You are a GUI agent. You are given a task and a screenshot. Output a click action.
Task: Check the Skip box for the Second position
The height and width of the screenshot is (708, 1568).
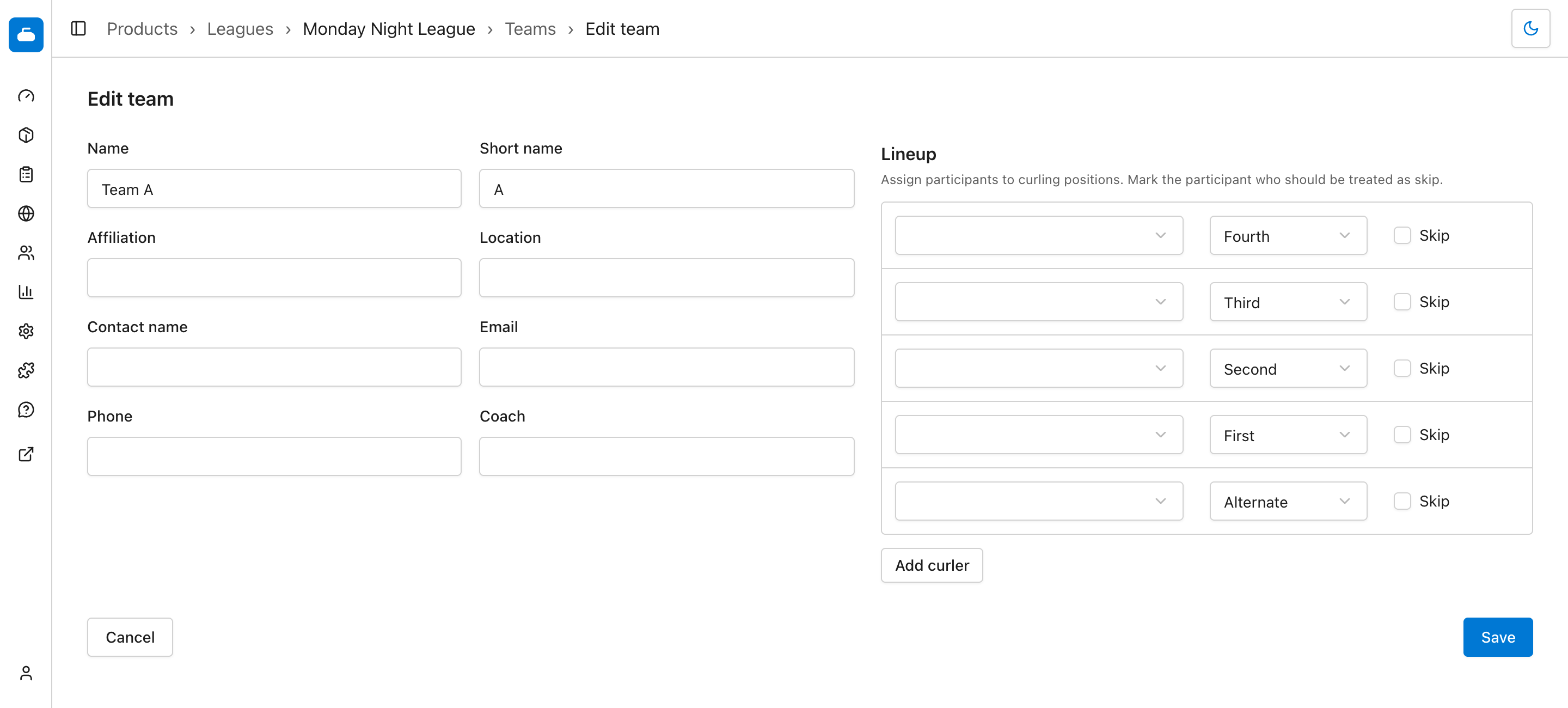pyautogui.click(x=1402, y=368)
